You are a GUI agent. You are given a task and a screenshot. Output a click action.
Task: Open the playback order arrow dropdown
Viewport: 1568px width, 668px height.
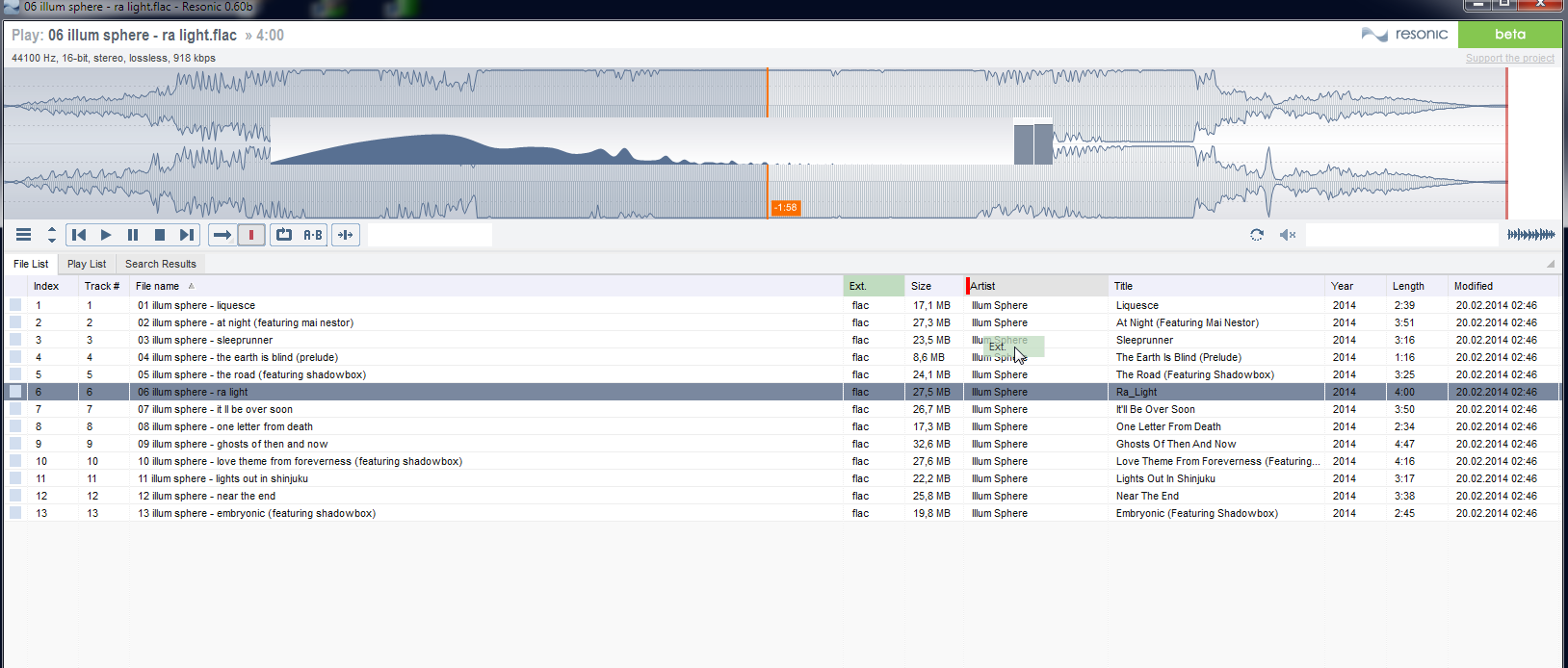click(x=222, y=235)
